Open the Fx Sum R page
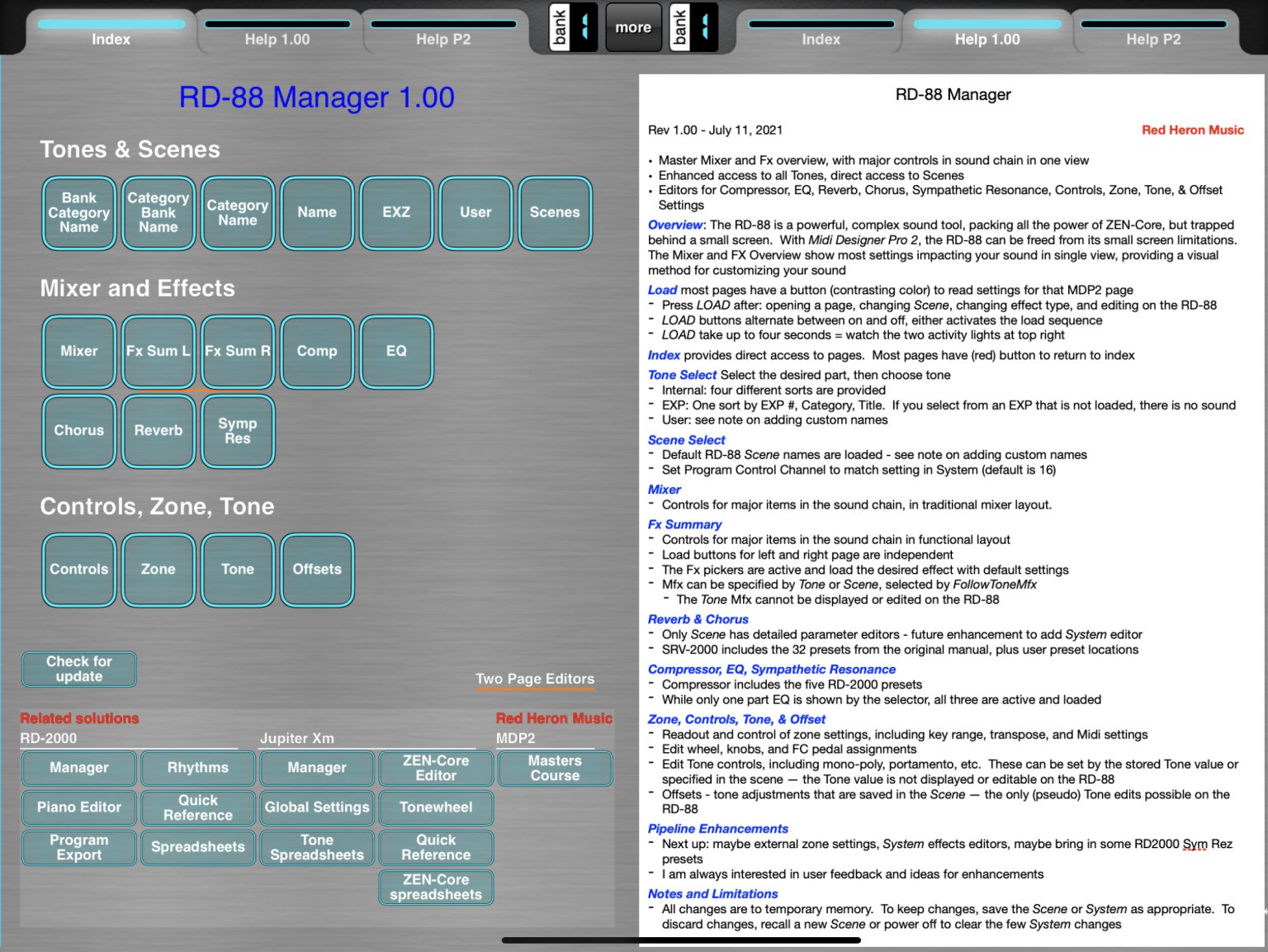 [238, 352]
